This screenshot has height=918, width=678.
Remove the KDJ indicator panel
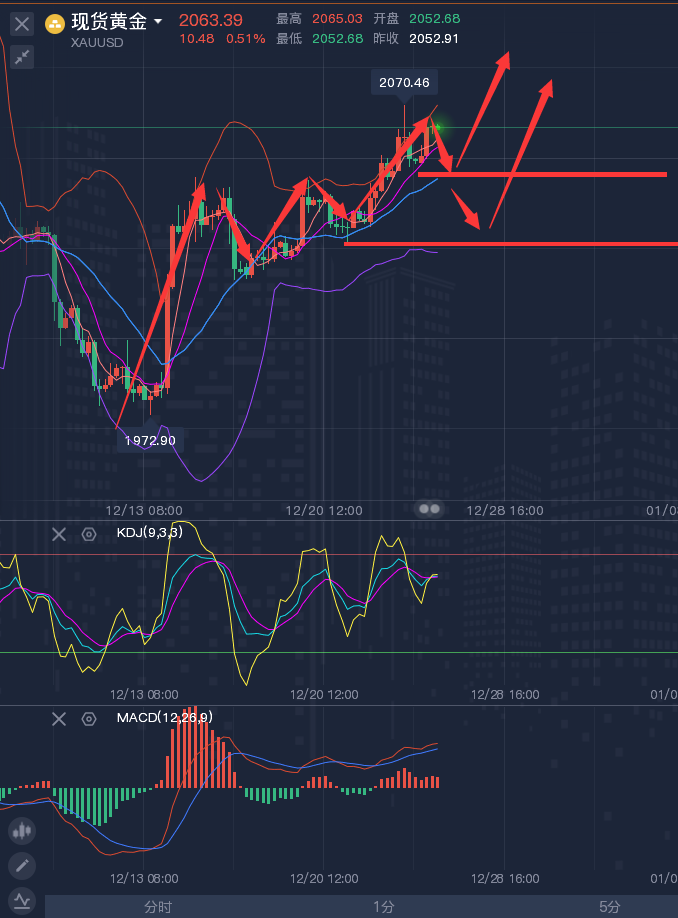(x=59, y=534)
